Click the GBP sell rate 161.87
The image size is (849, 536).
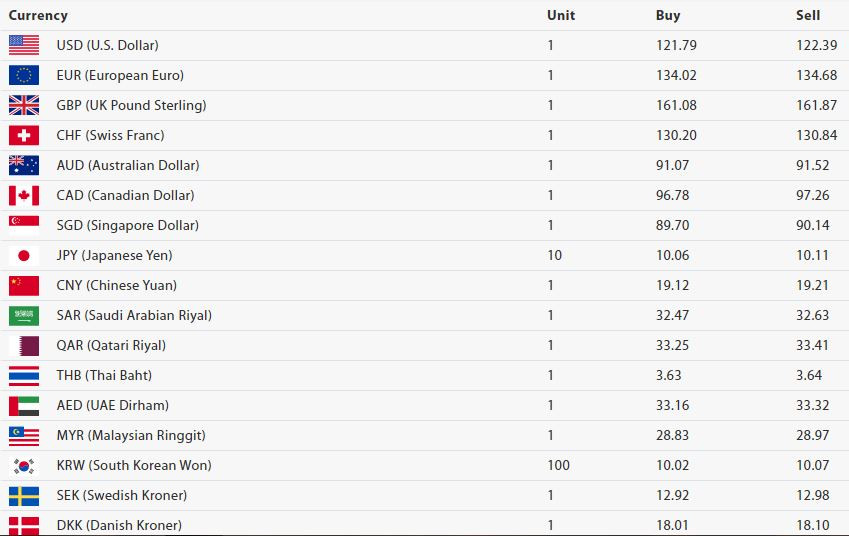pyautogui.click(x=817, y=105)
